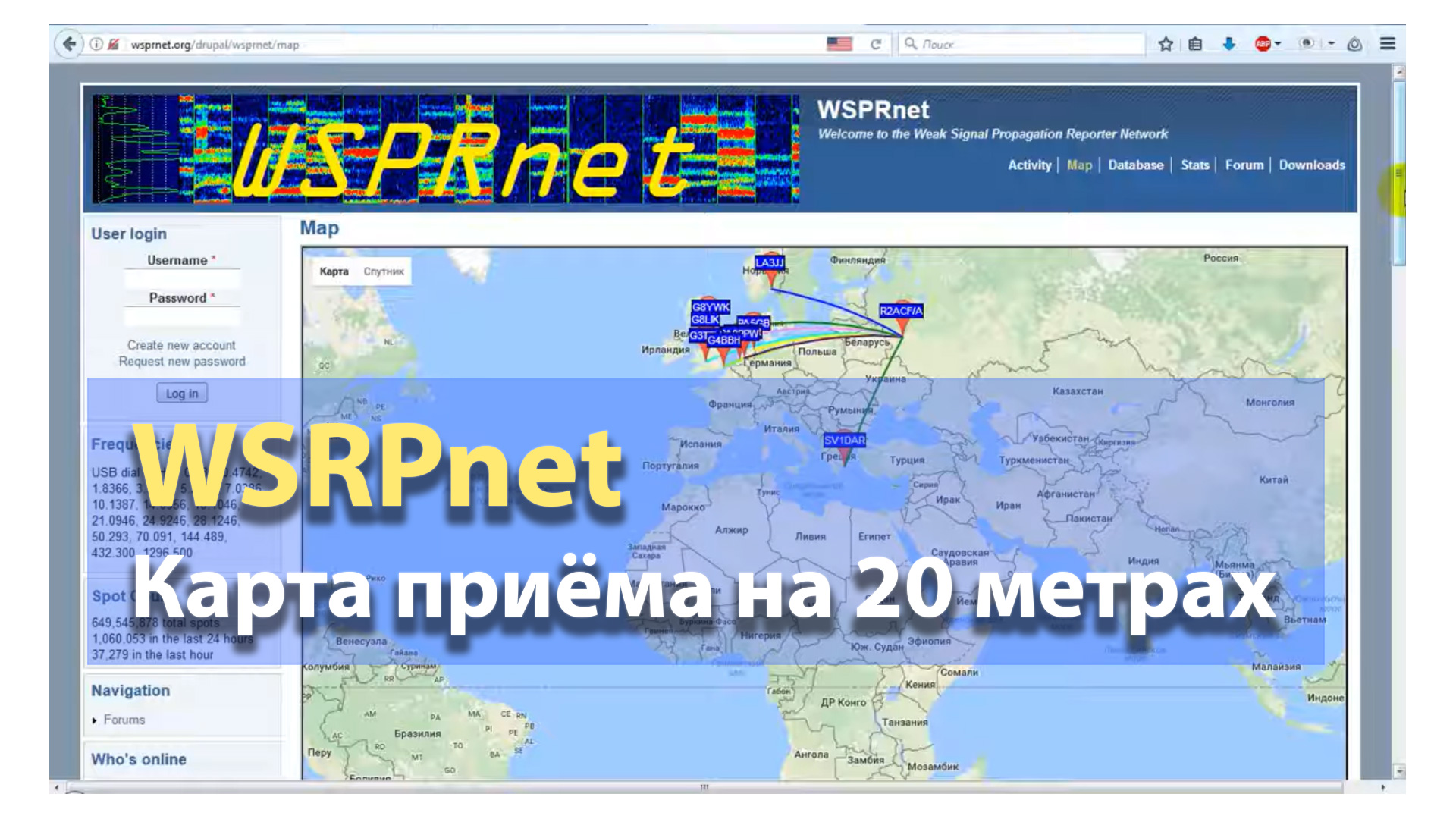Image resolution: width=1456 pixels, height=819 pixels.
Task: Click the bookmark star icon
Action: pos(1166,44)
